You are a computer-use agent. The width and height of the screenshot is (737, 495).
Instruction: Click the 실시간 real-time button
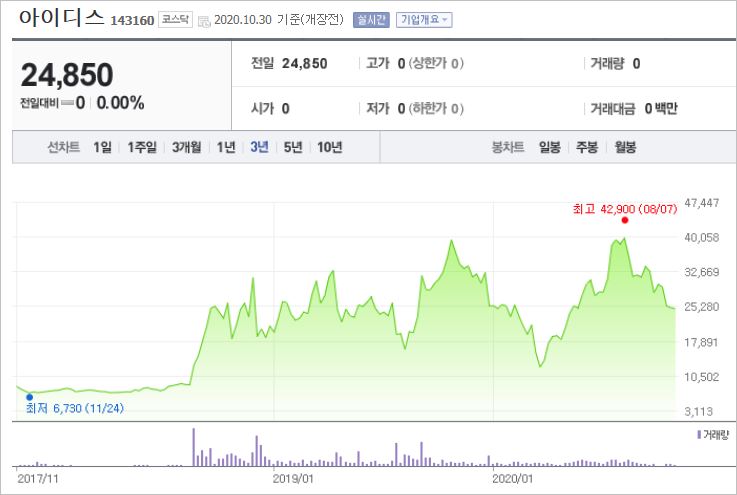coord(371,20)
